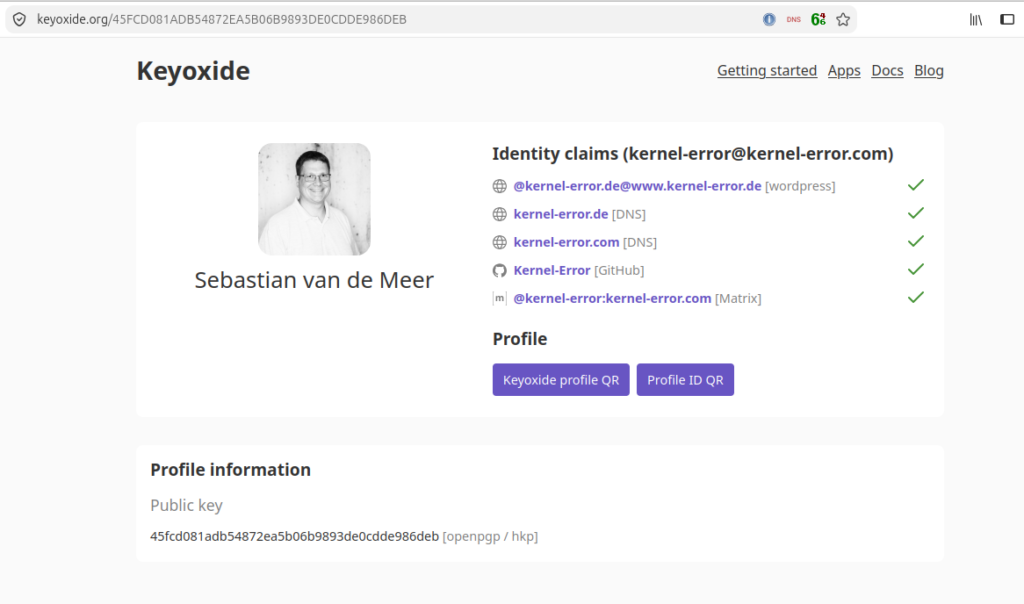
Task: Open Getting started page
Action: tap(767, 71)
